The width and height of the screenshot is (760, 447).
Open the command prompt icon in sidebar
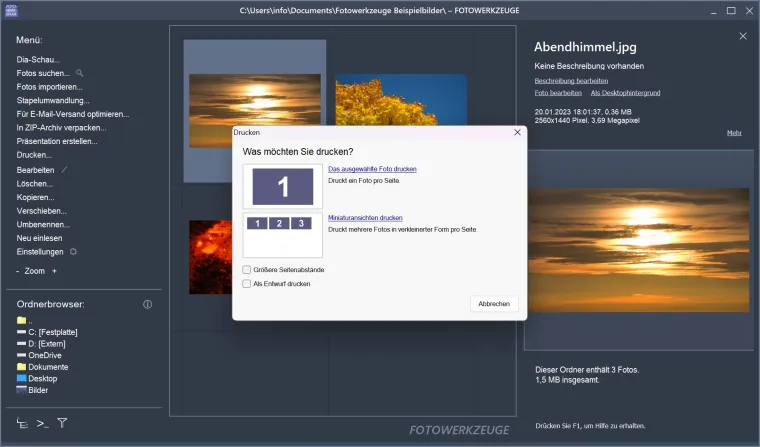point(42,423)
